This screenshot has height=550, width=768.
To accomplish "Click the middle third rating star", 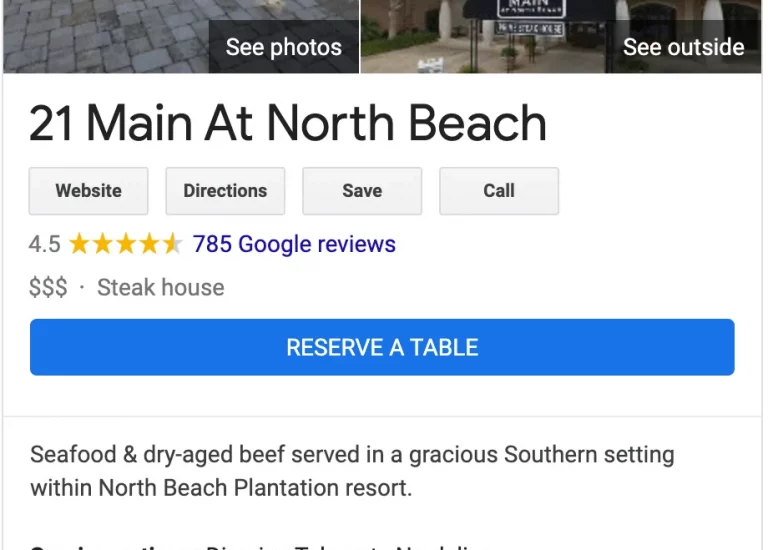I will tap(125, 244).
